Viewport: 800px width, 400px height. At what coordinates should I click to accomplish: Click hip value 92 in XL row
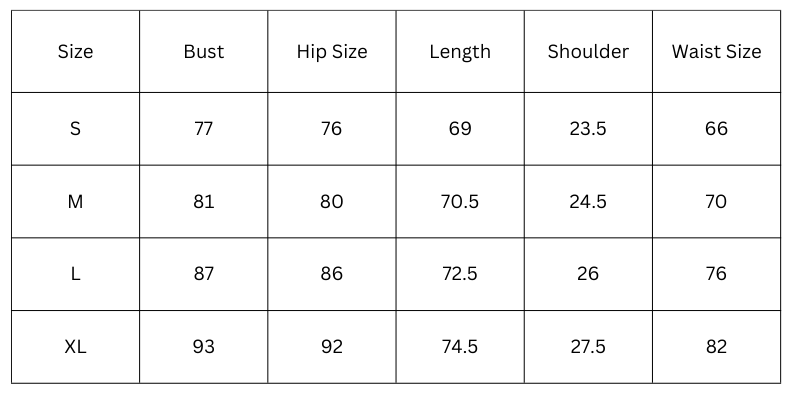tap(332, 347)
